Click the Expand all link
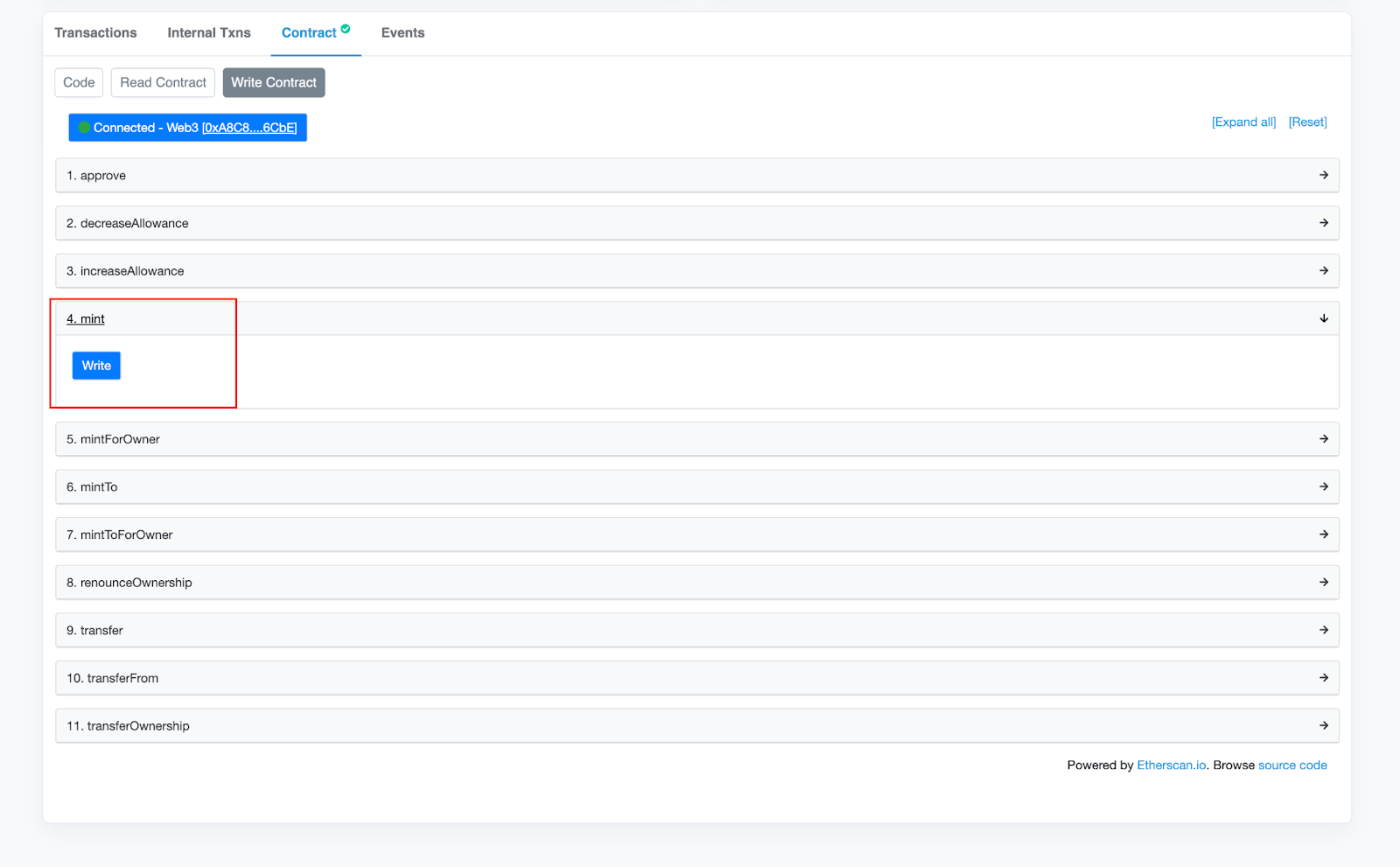 click(1243, 122)
